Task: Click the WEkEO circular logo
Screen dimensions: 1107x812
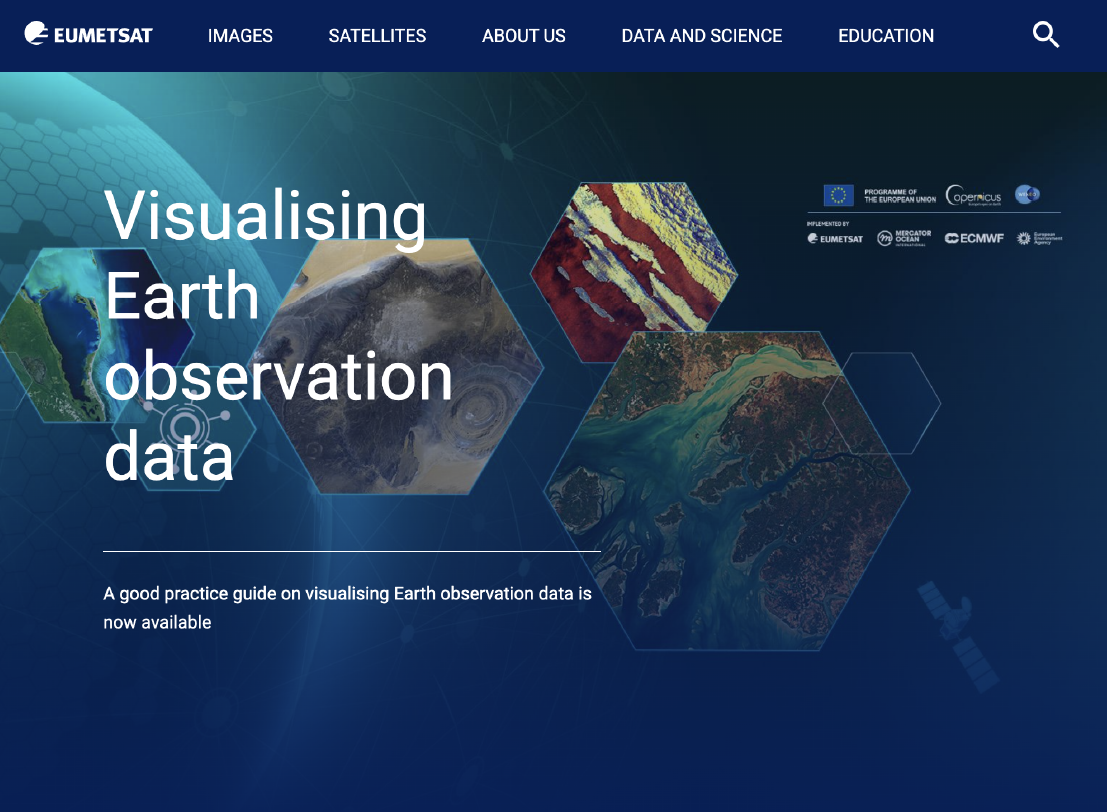Action: pos(1027,195)
